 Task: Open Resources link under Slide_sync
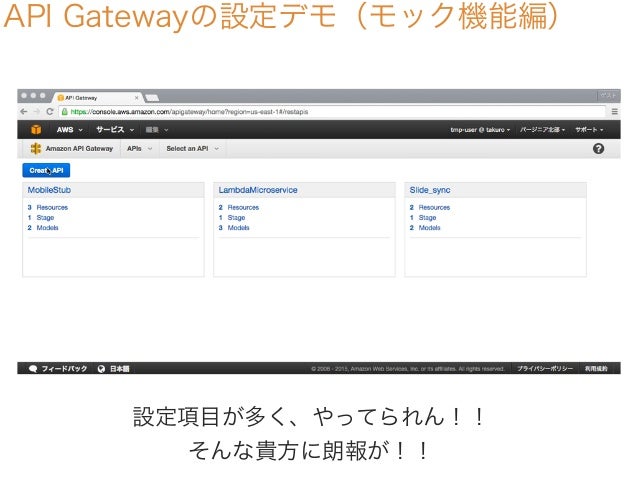click(x=434, y=208)
